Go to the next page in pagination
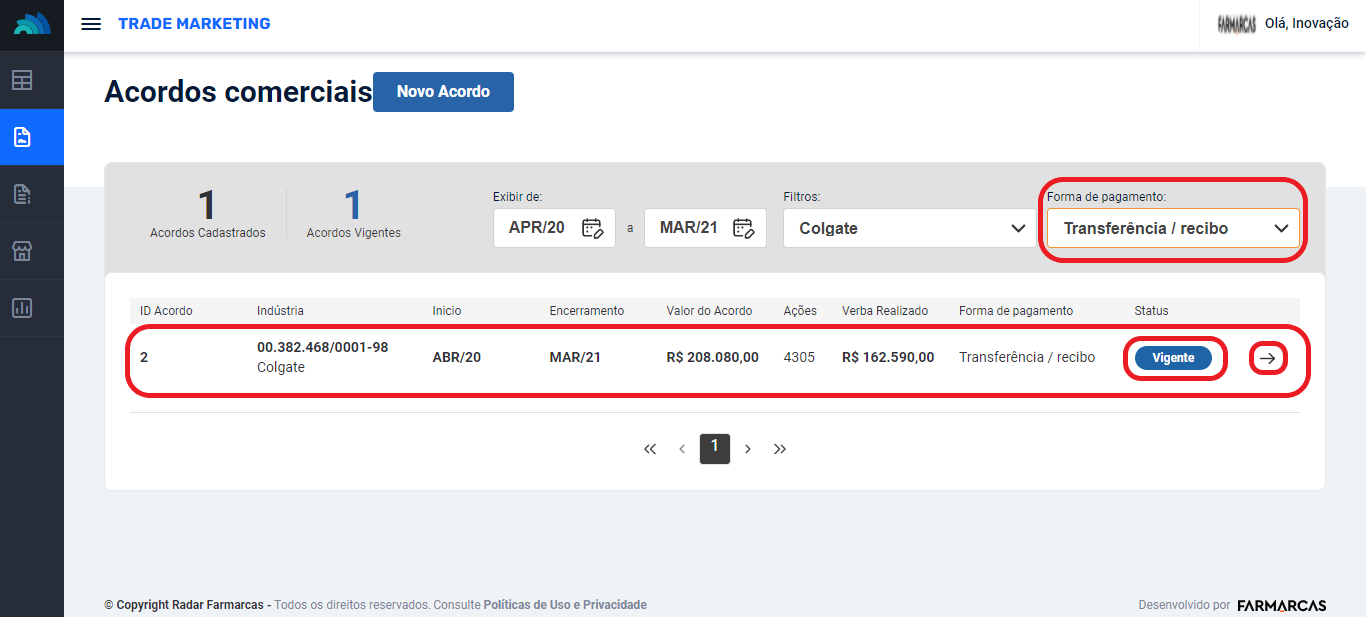This screenshot has width=1366, height=617. pos(748,449)
